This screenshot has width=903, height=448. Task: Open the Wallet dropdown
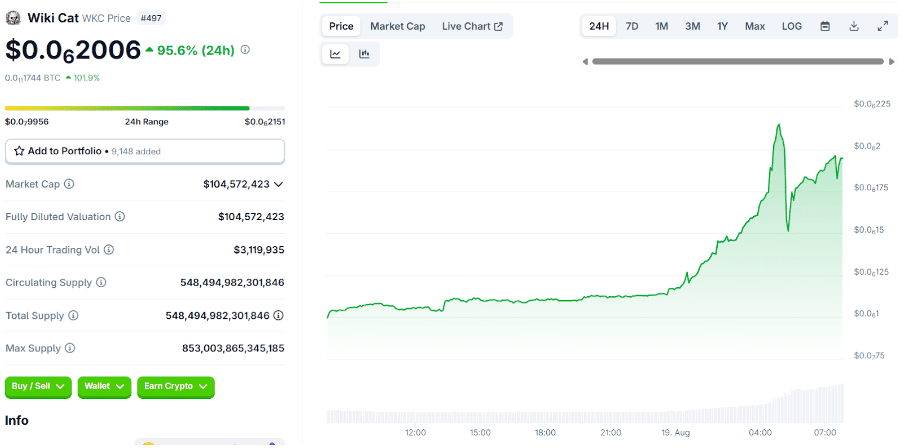click(x=104, y=386)
